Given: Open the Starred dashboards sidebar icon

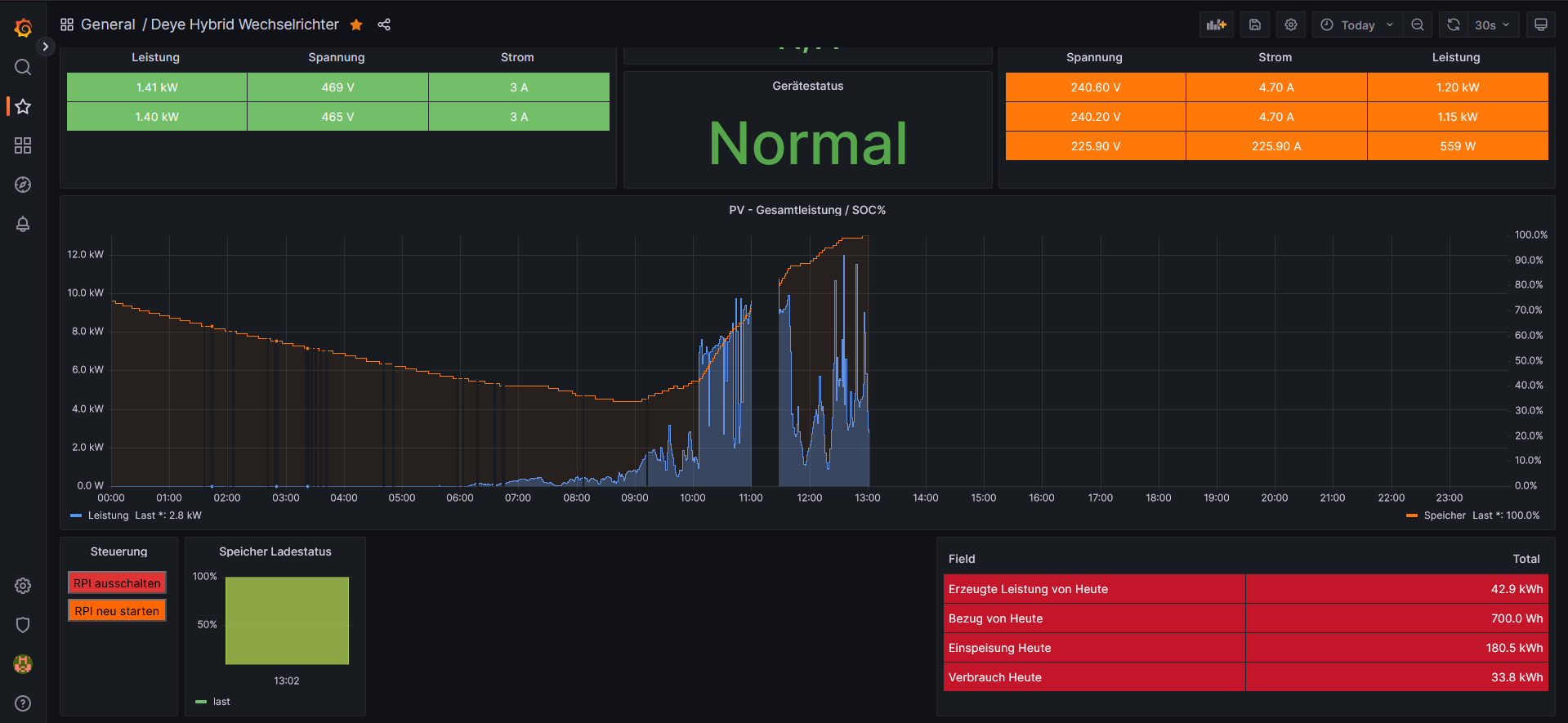Looking at the screenshot, I should [x=23, y=106].
